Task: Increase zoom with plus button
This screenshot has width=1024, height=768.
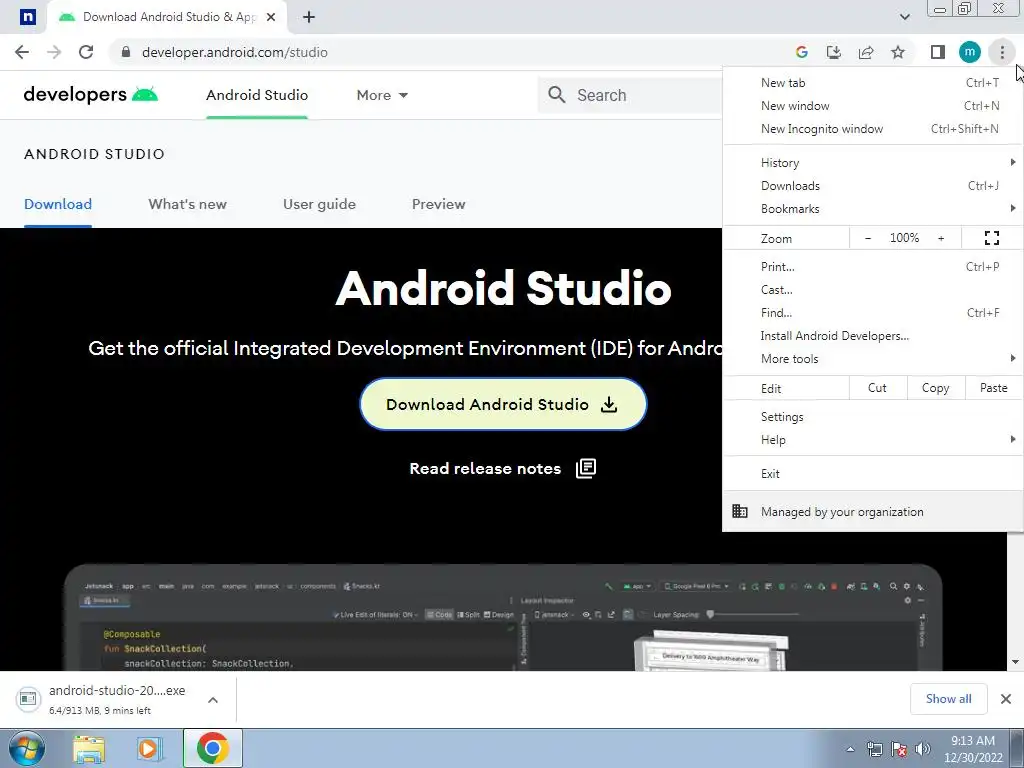Action: pyautogui.click(x=941, y=238)
